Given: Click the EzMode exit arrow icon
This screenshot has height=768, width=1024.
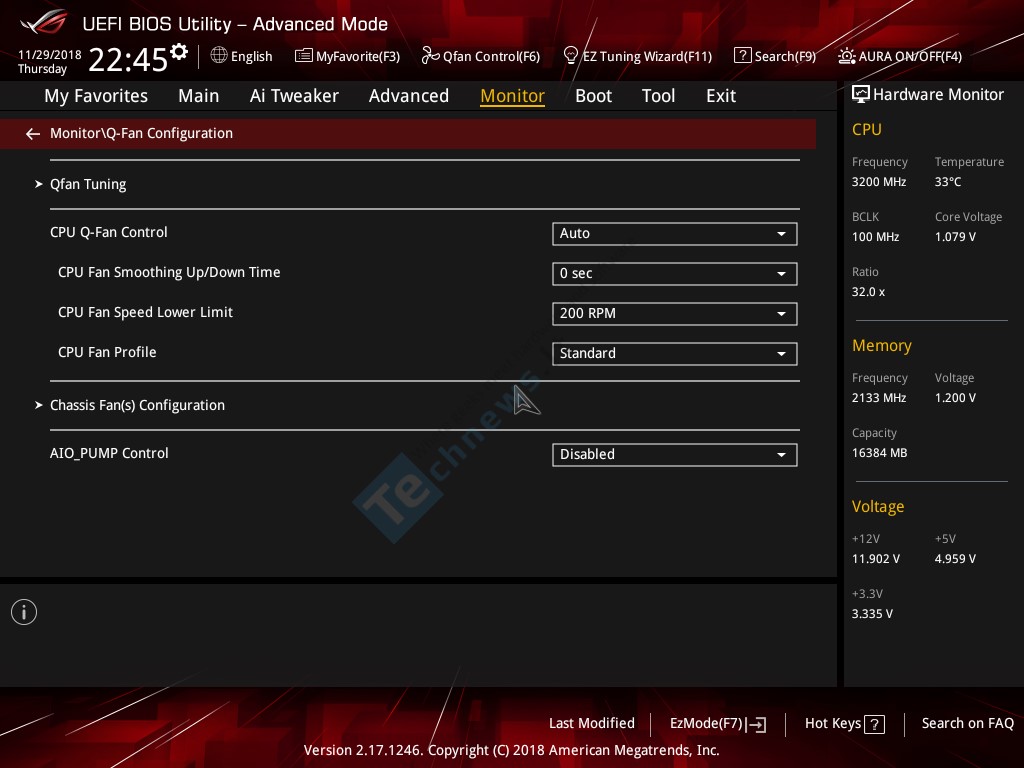Looking at the screenshot, I should [757, 724].
